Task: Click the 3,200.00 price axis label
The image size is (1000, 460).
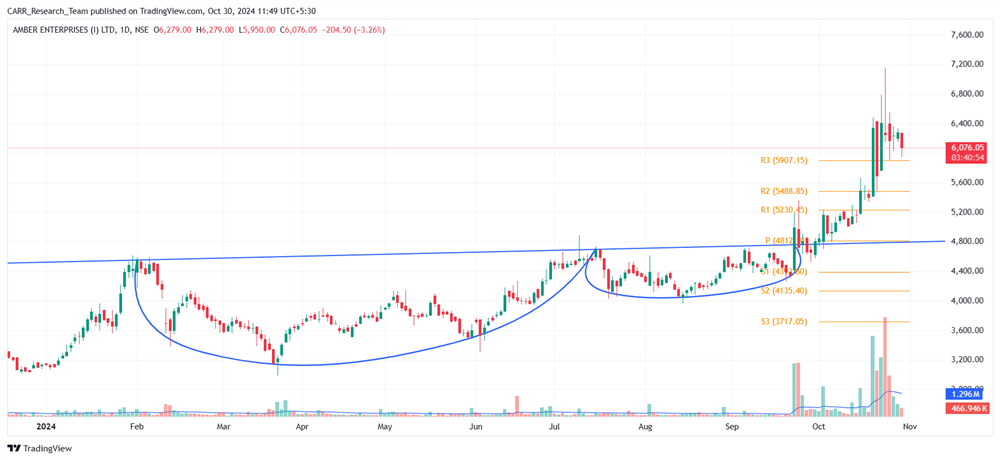Action: click(967, 360)
